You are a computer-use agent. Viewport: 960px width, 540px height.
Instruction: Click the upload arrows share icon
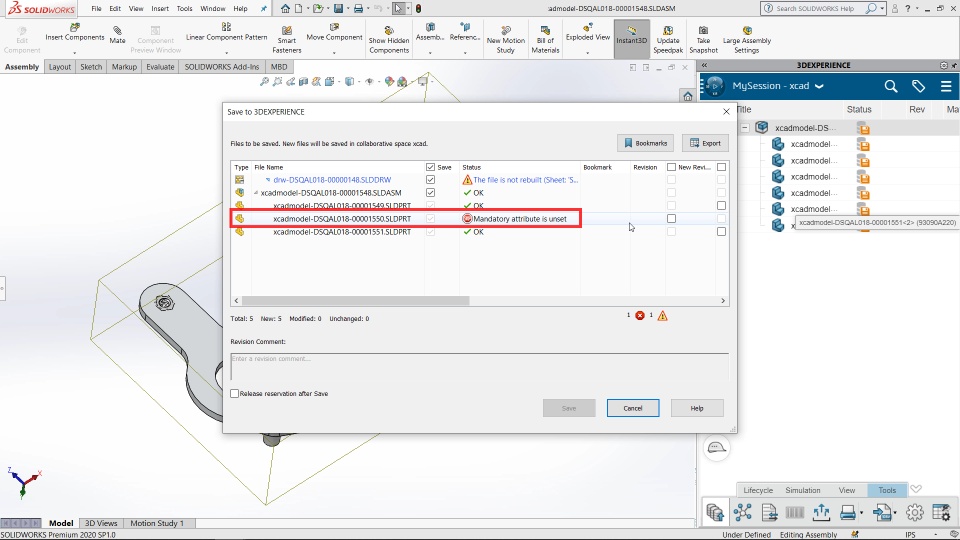[x=821, y=512]
